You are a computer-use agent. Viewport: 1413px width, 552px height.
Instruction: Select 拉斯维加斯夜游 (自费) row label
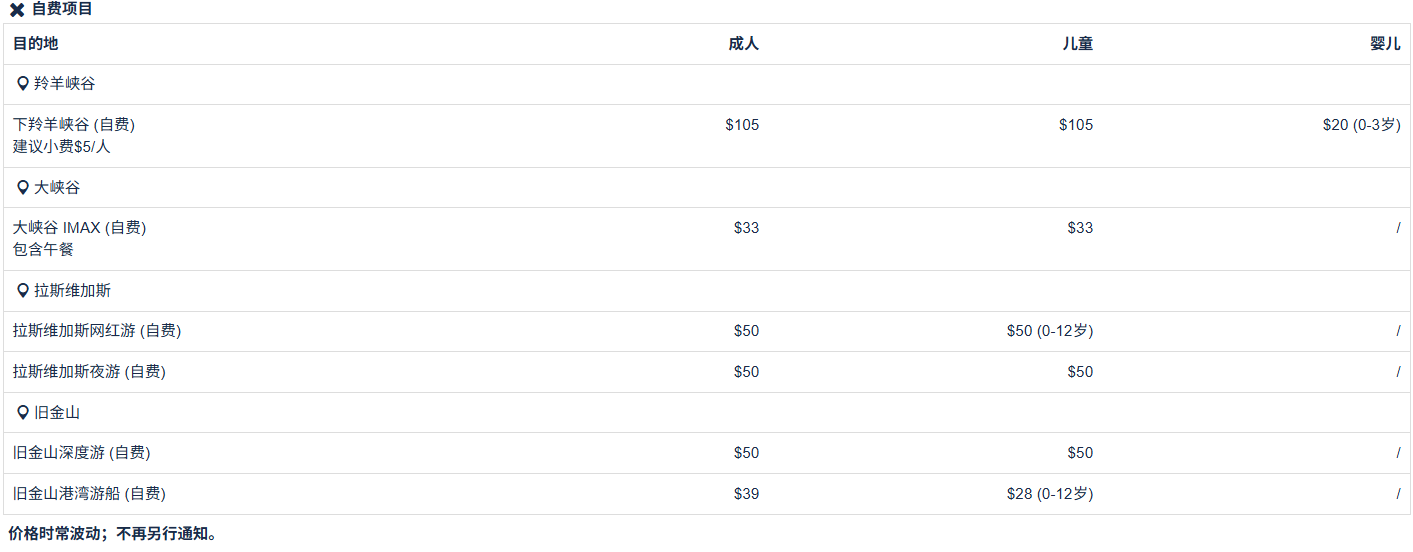tap(89, 372)
